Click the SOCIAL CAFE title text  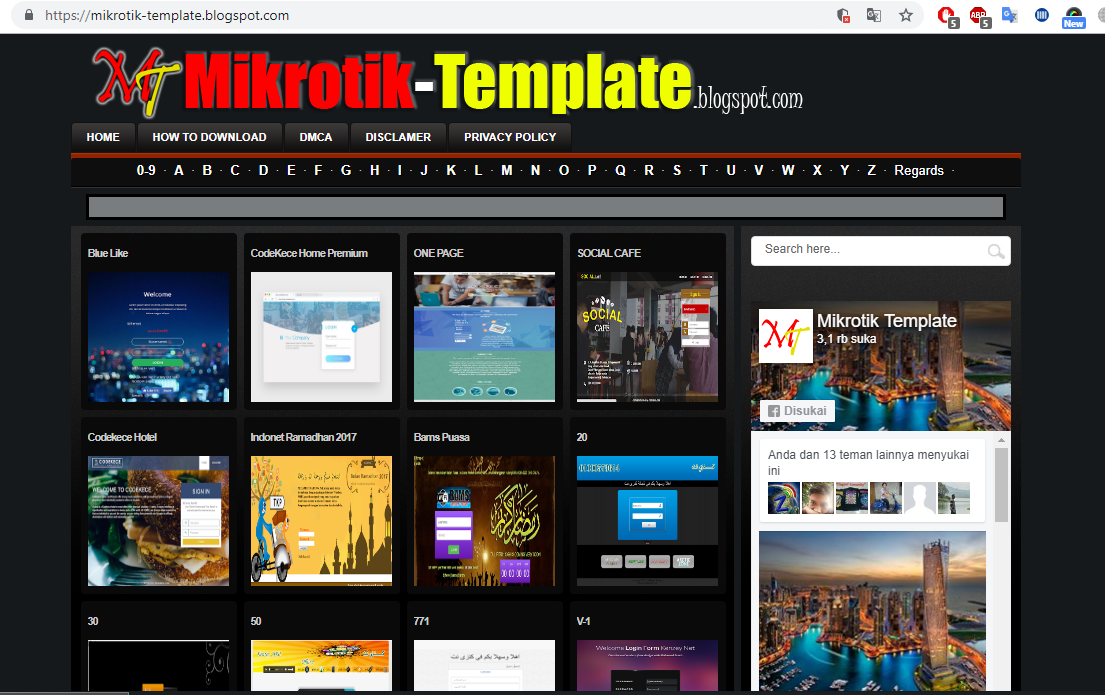[609, 253]
